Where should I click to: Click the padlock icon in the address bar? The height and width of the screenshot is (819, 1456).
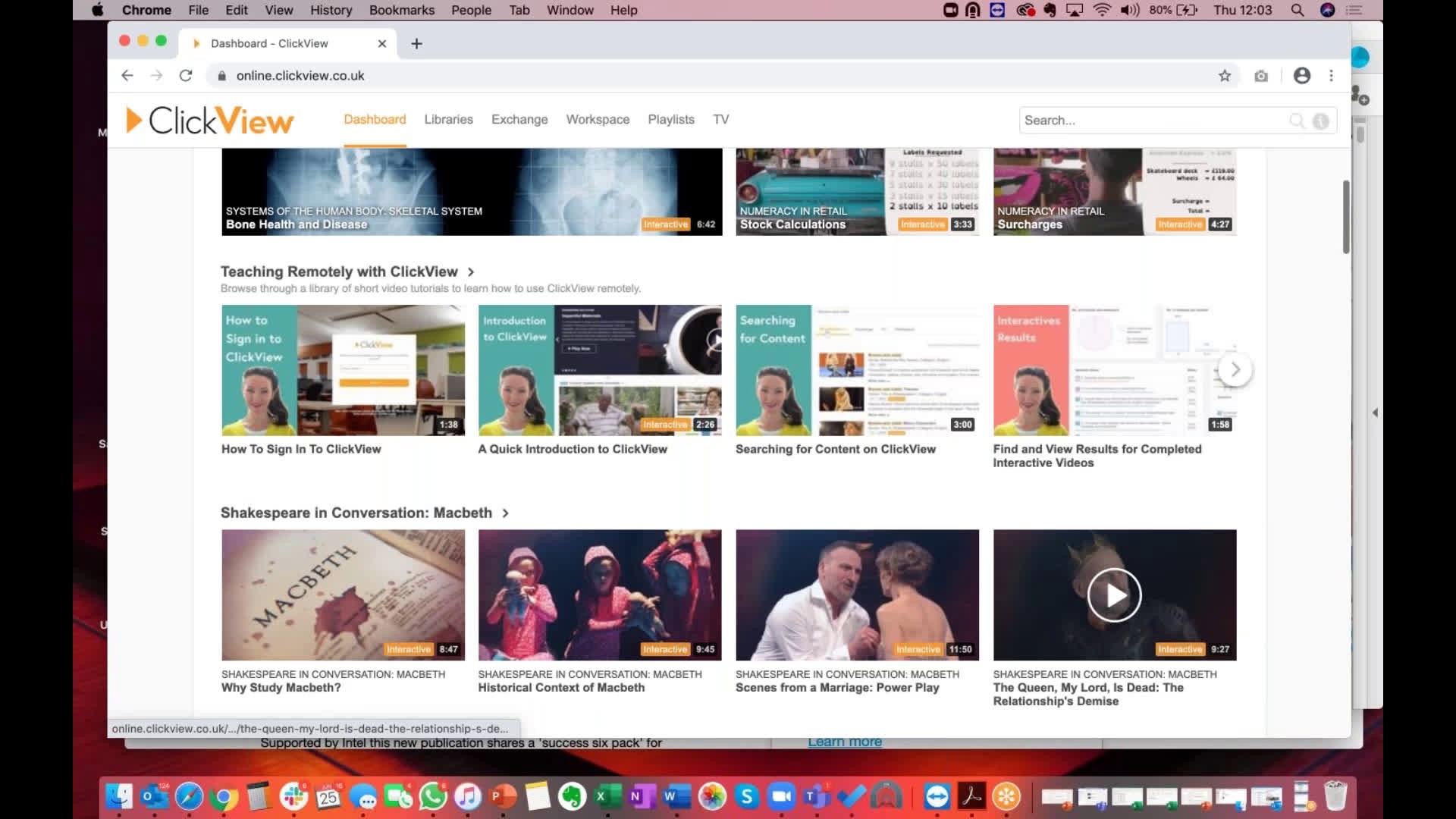221,75
